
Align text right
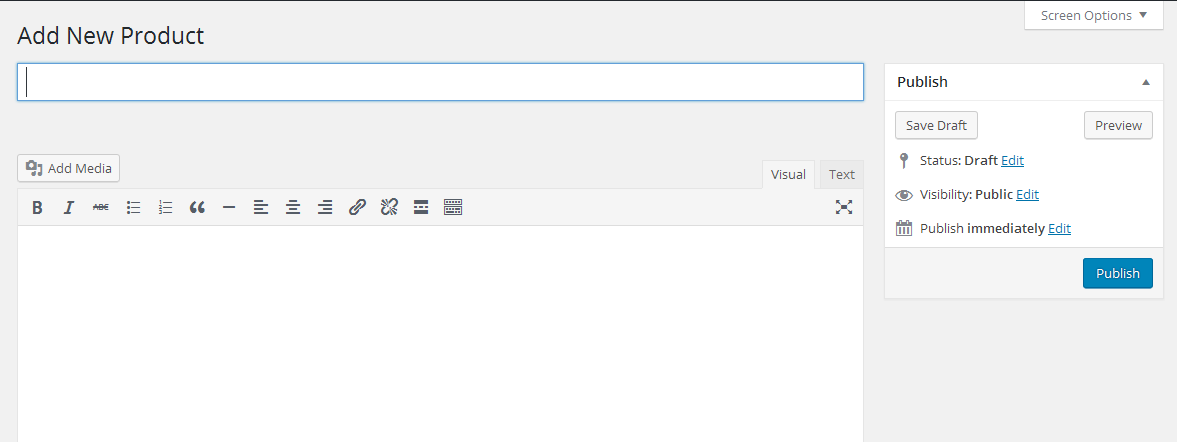pos(325,208)
